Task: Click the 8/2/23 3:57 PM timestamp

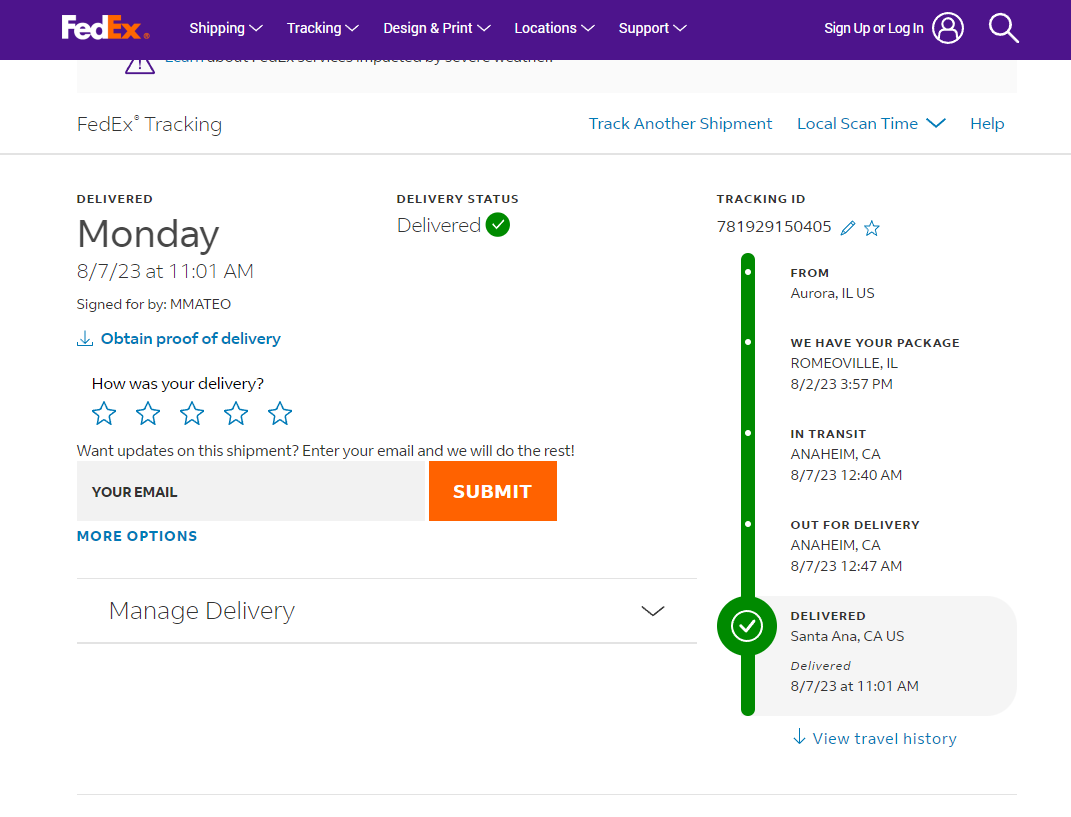Action: click(841, 384)
